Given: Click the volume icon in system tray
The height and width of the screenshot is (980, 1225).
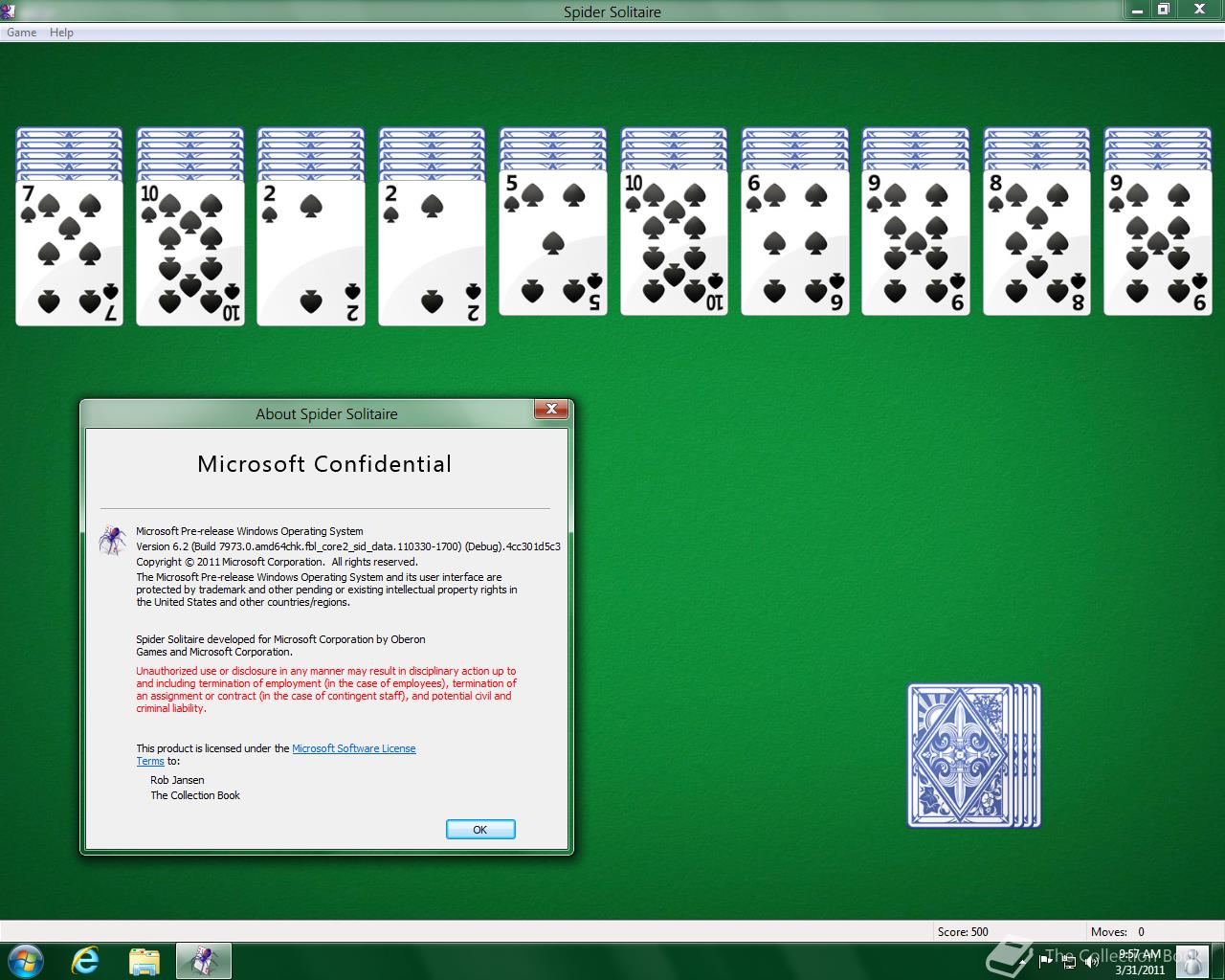Looking at the screenshot, I should click(x=1090, y=961).
